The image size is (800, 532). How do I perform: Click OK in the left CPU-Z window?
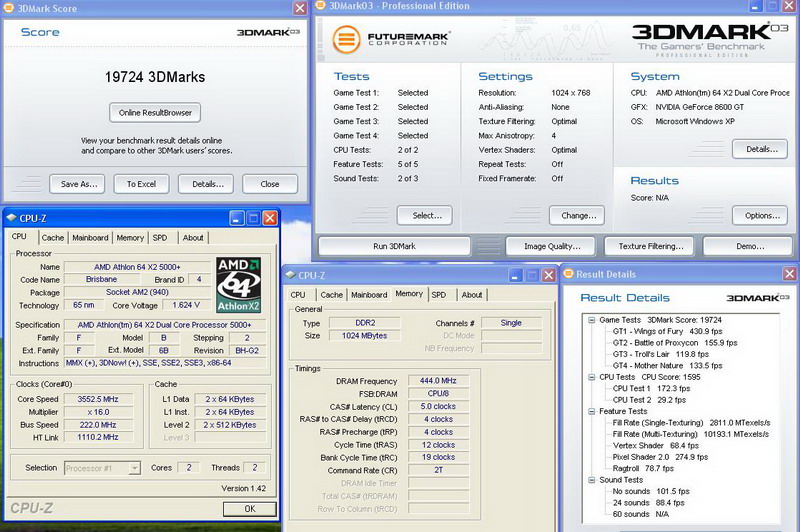(x=249, y=509)
